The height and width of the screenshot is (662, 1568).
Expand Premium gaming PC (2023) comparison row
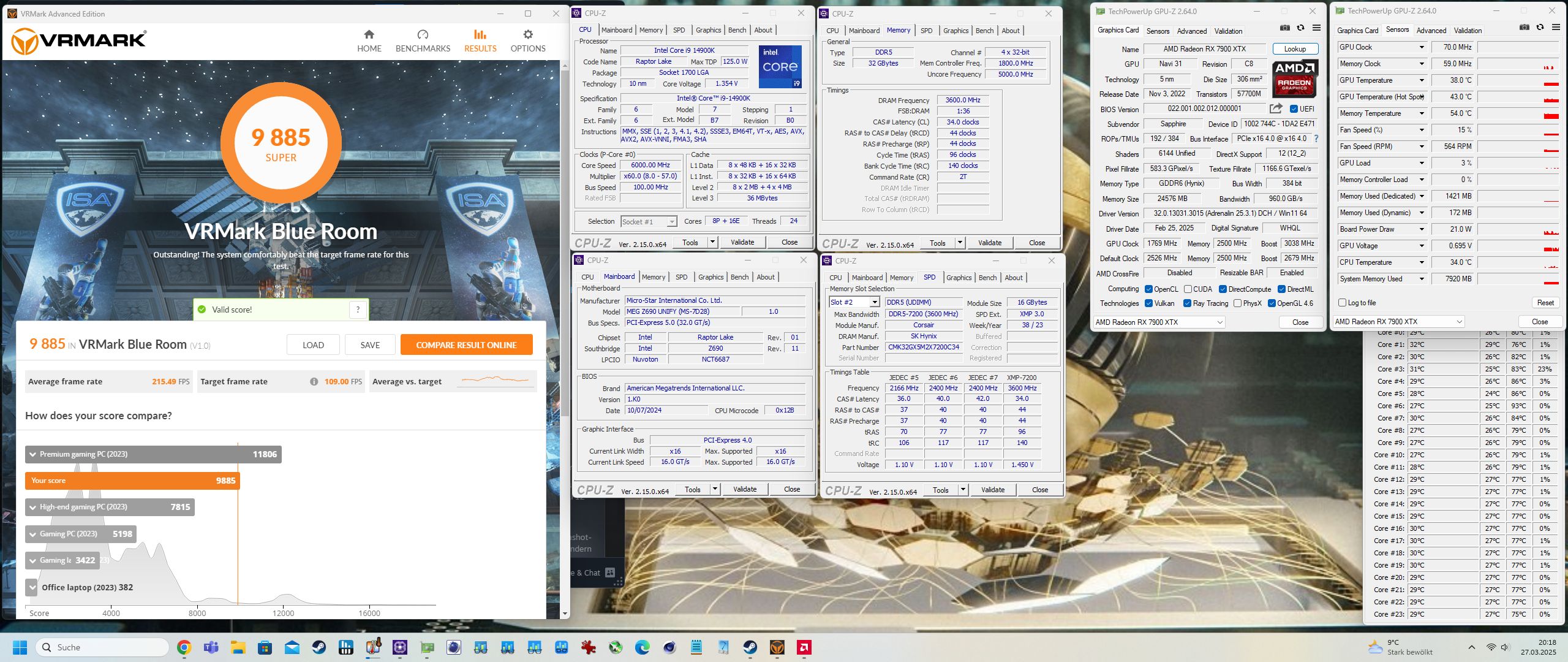153,454
